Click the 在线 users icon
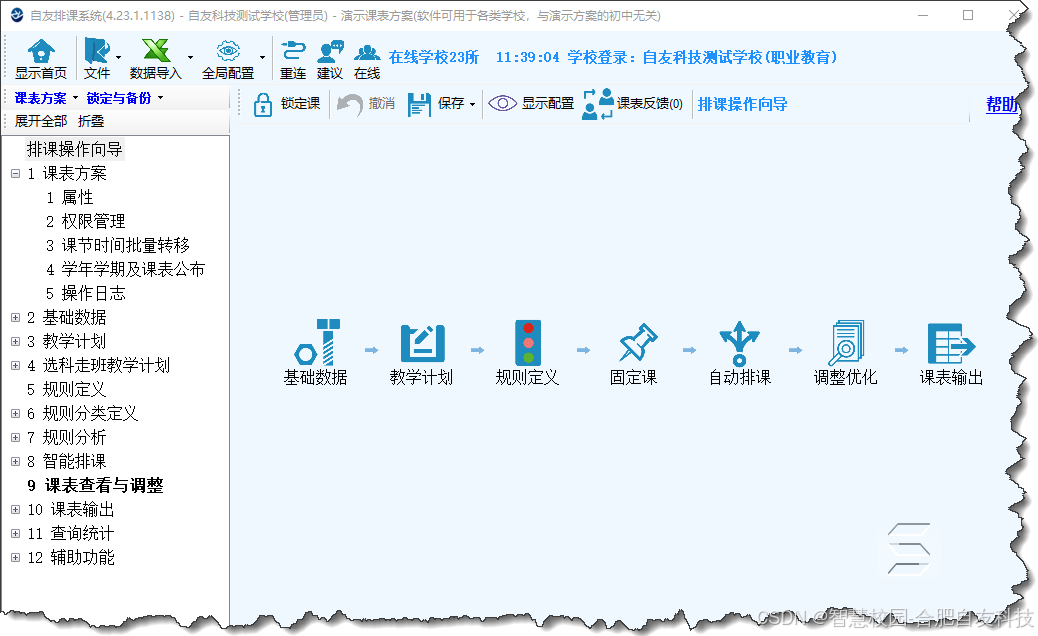The image size is (1038, 636). tap(367, 52)
